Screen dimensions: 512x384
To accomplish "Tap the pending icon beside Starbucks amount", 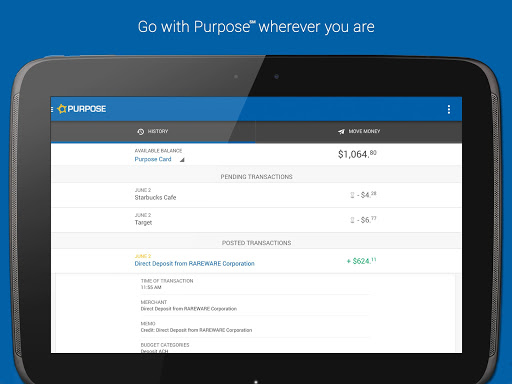I will [x=352, y=195].
